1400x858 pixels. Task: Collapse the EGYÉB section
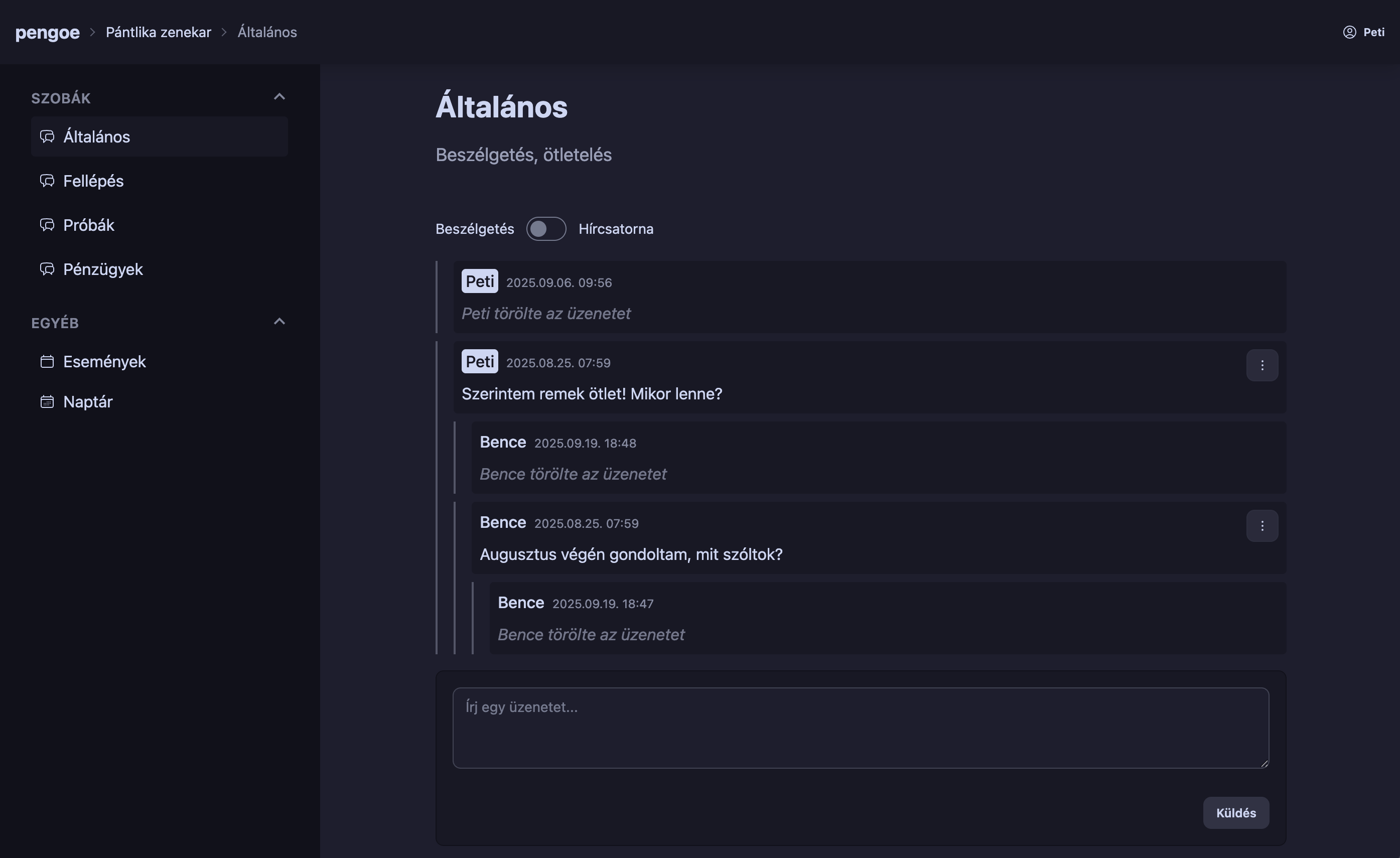pyautogui.click(x=279, y=321)
